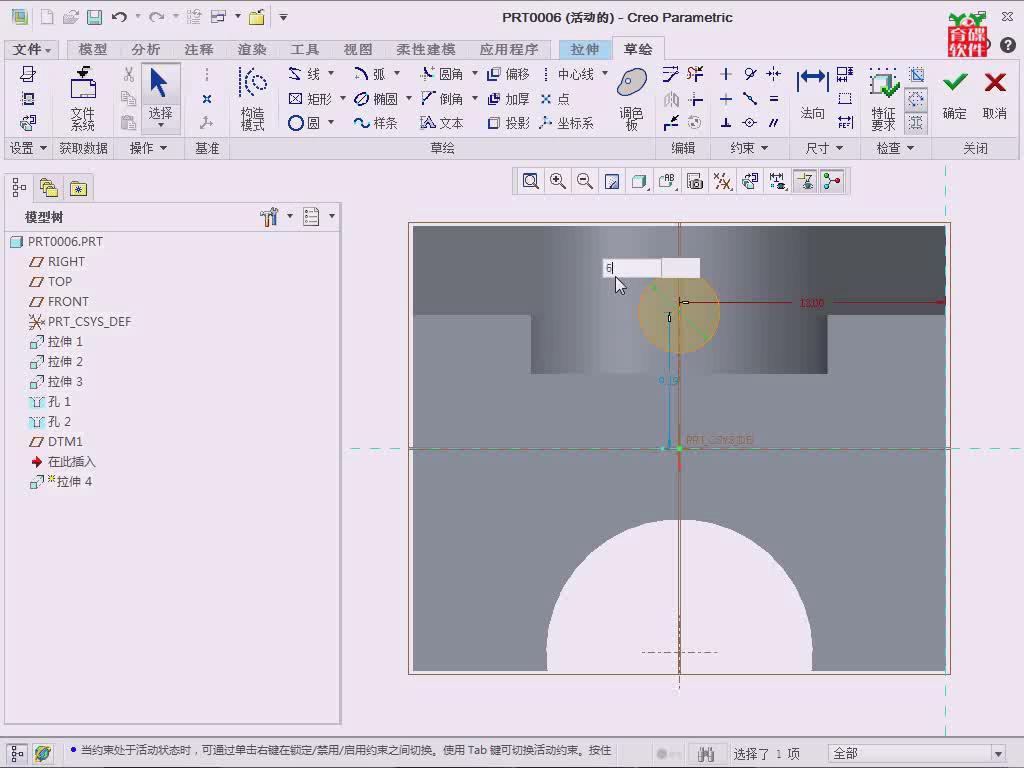1024x768 pixels.
Task: Confirm the sketch with the green check
Action: click(x=955, y=95)
